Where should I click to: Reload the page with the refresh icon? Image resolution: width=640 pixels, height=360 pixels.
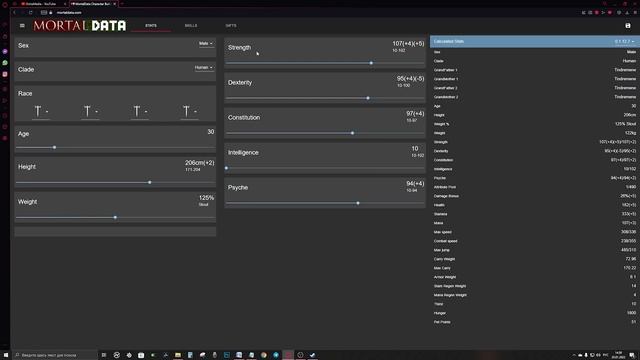point(31,13)
